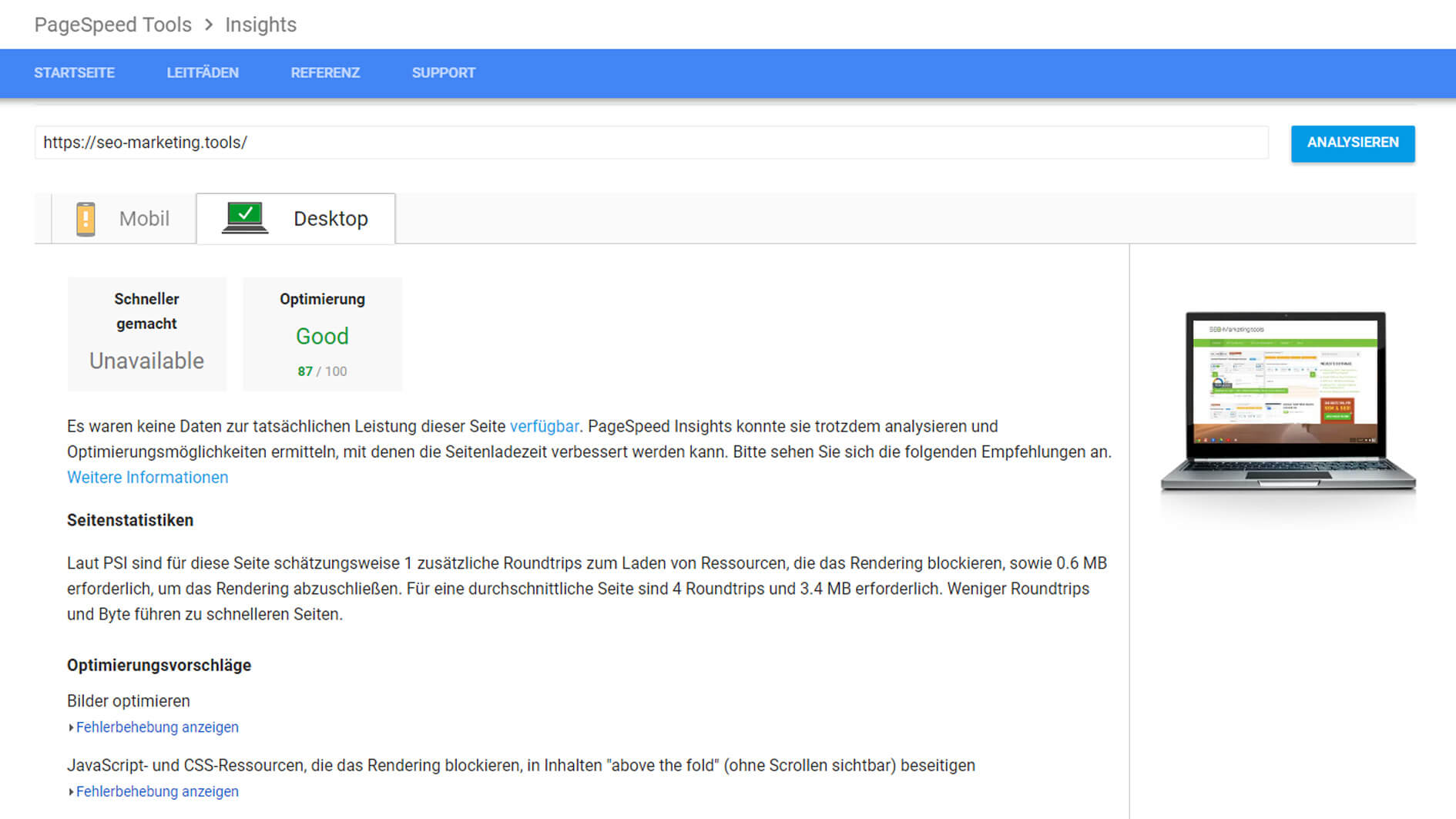The height and width of the screenshot is (819, 1456).
Task: Select the Desktop tab label
Action: 330,219
